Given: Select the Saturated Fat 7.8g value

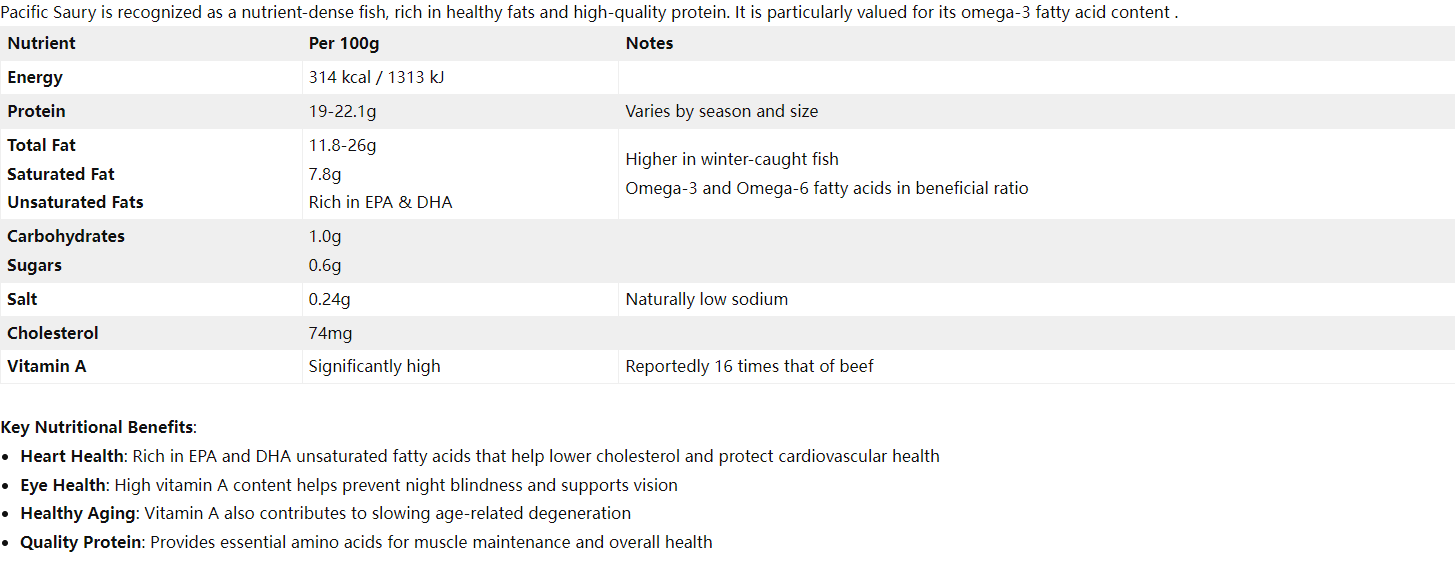Looking at the screenshot, I should (325, 174).
